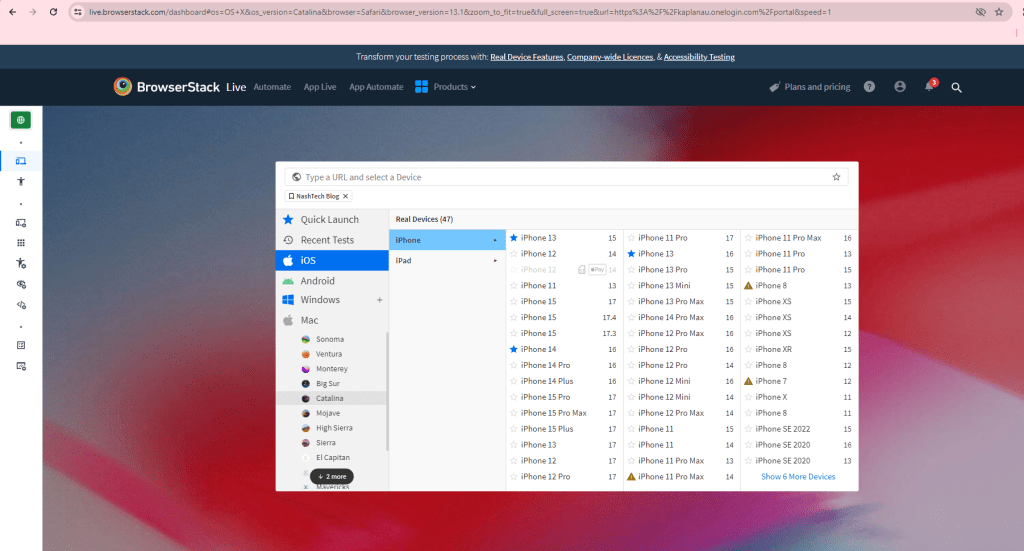Click the Show 6 More Devices link
This screenshot has width=1024, height=551.
pyautogui.click(x=798, y=477)
